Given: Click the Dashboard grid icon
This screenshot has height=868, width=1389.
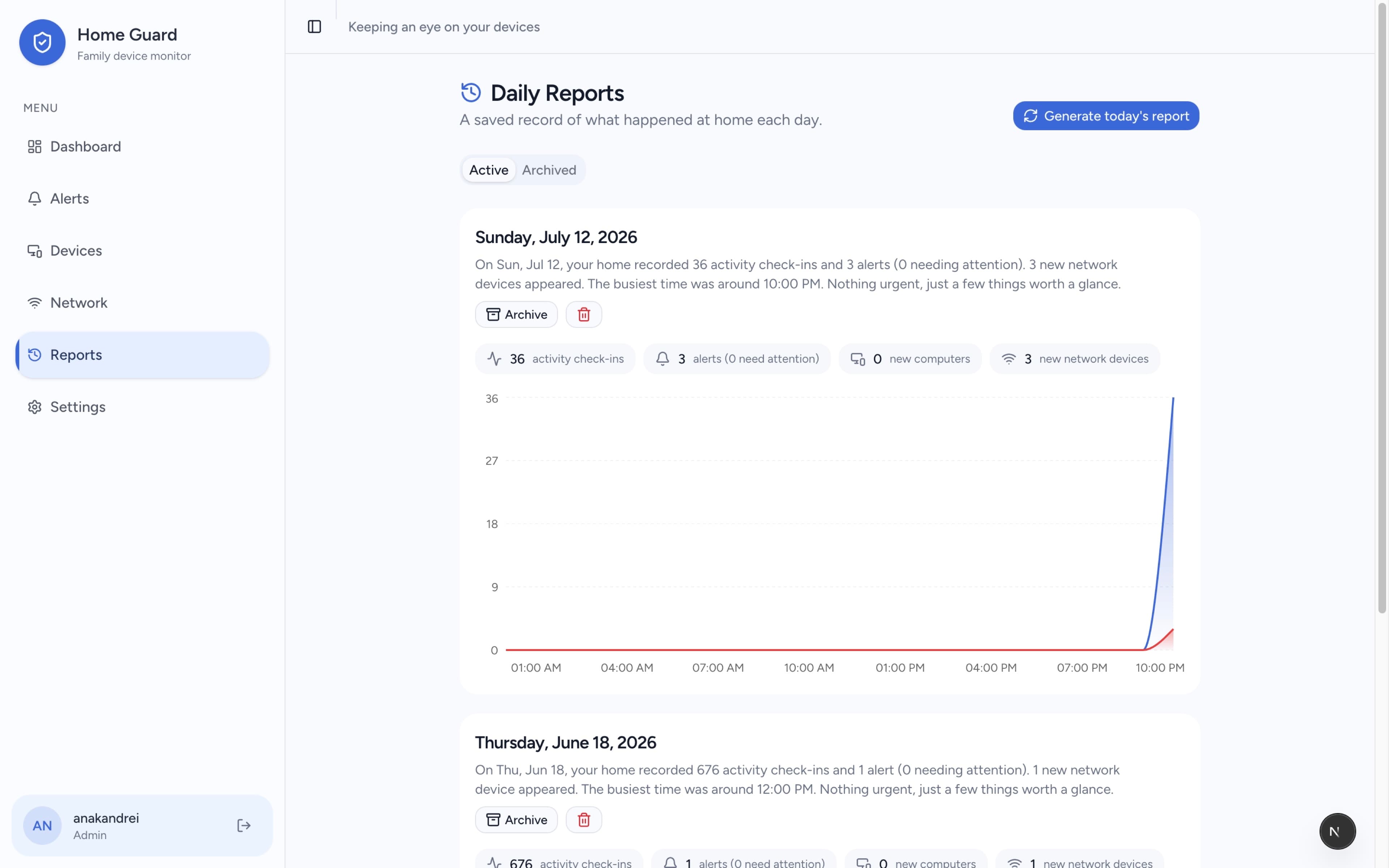Looking at the screenshot, I should tap(34, 146).
